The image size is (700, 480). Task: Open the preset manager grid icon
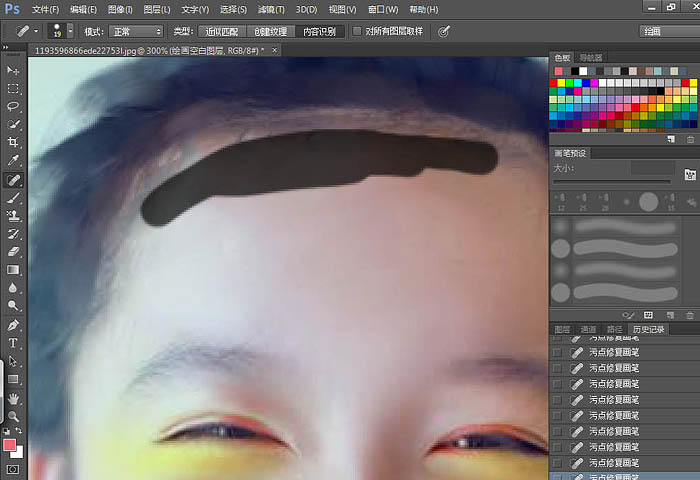(648, 315)
